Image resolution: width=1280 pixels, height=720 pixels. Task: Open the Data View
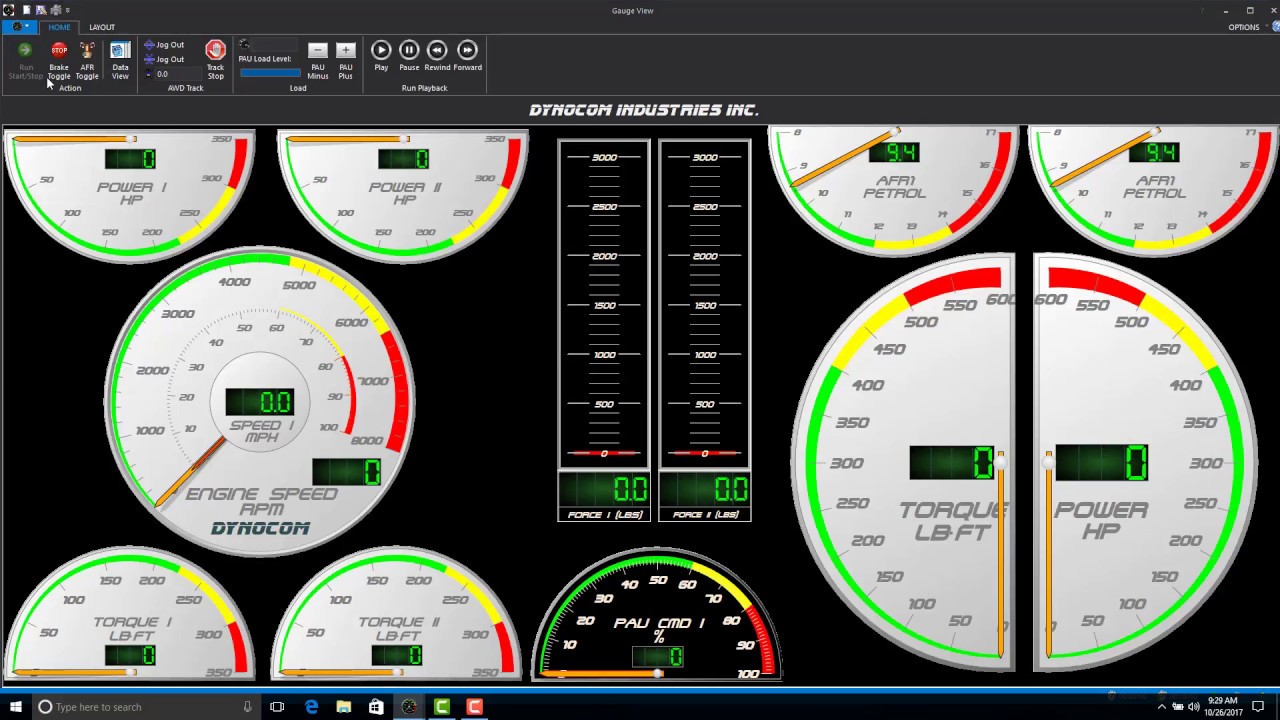(120, 60)
